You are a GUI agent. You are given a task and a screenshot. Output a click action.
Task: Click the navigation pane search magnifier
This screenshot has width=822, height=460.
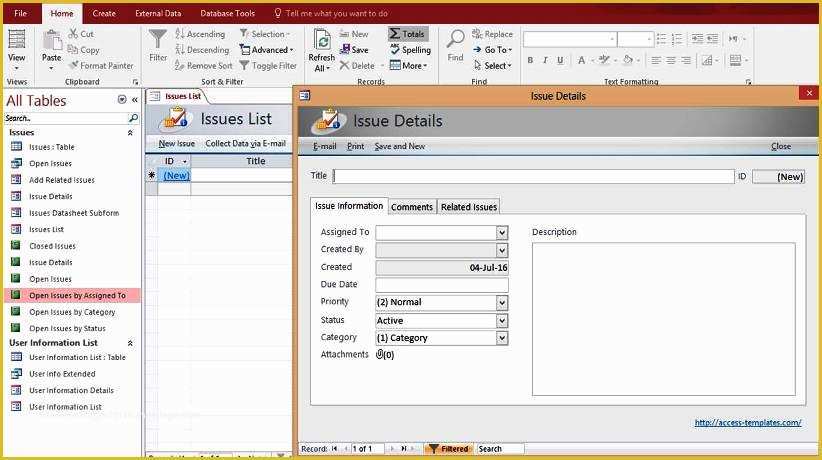[133, 118]
